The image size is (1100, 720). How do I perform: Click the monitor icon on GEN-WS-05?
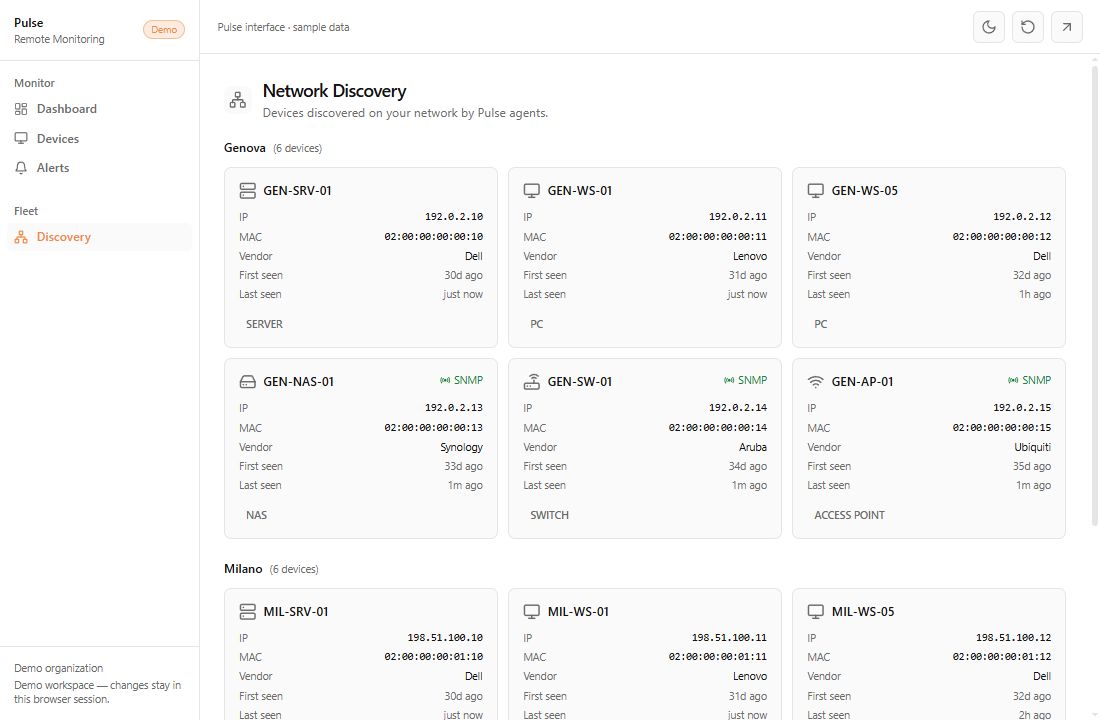coord(815,190)
